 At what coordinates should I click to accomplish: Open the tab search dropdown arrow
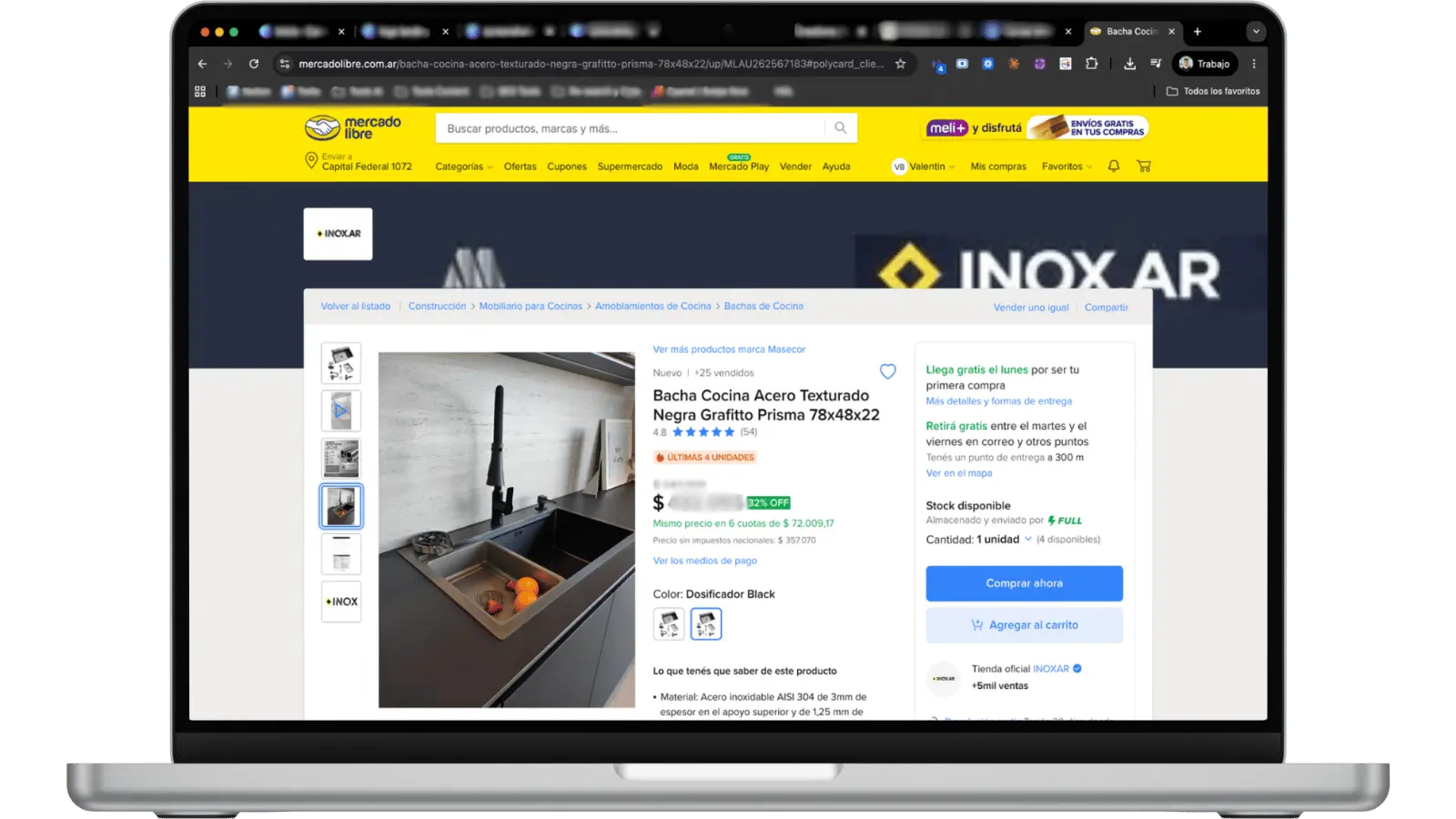pyautogui.click(x=1256, y=31)
